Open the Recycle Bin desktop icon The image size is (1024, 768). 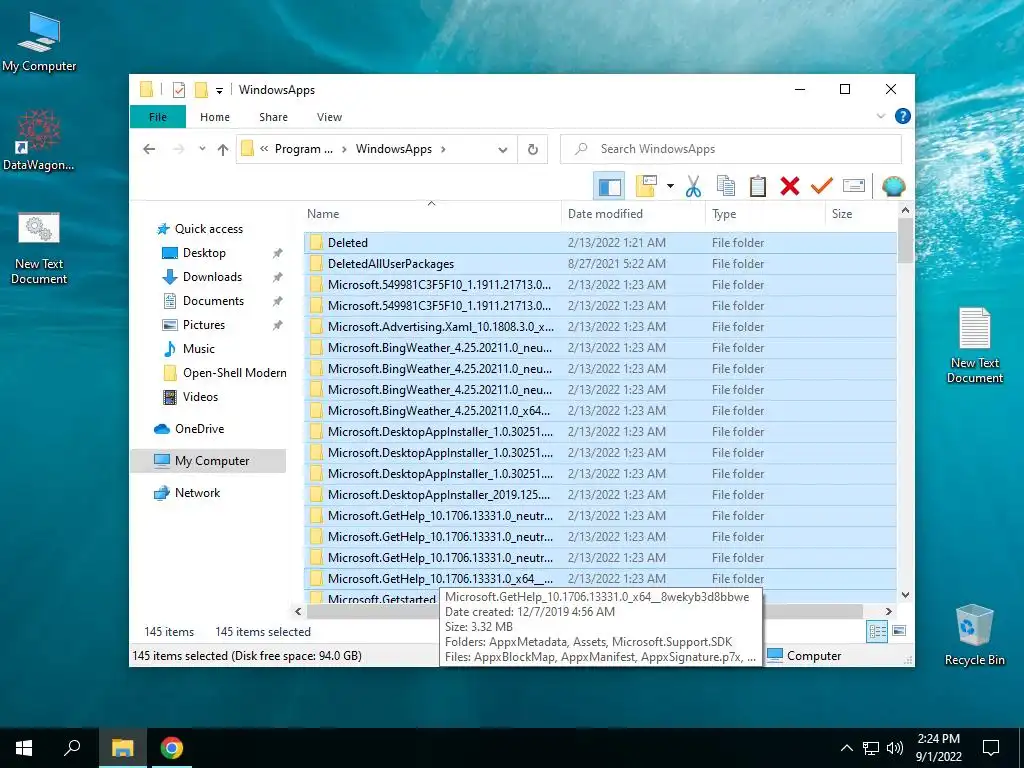974,635
